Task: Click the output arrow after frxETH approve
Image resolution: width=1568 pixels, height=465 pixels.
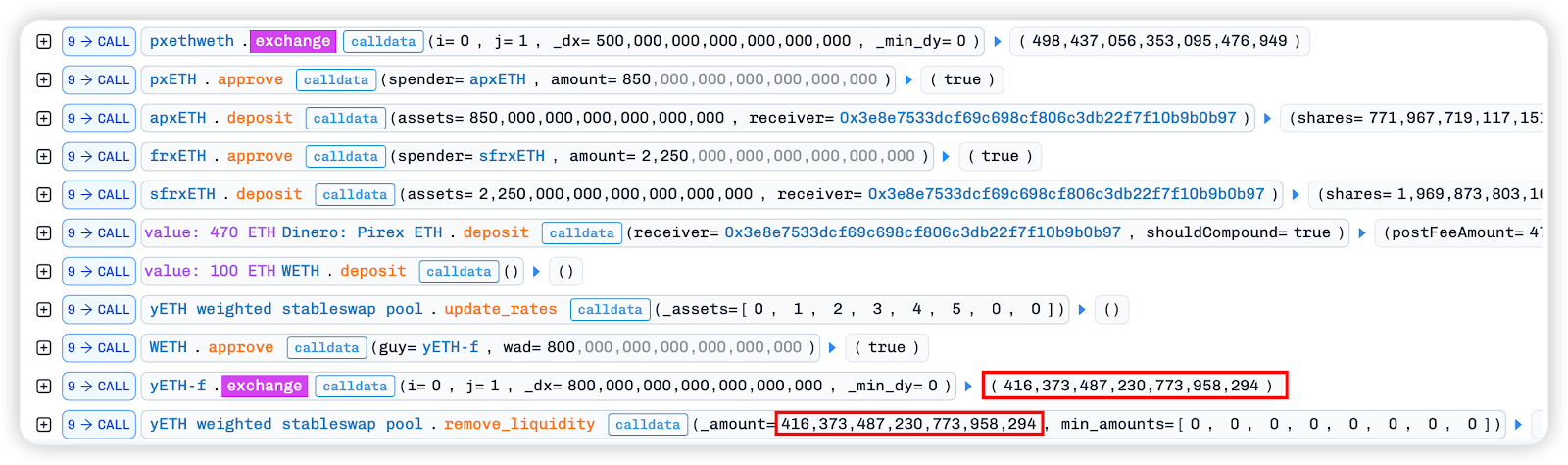Action: click(946, 157)
